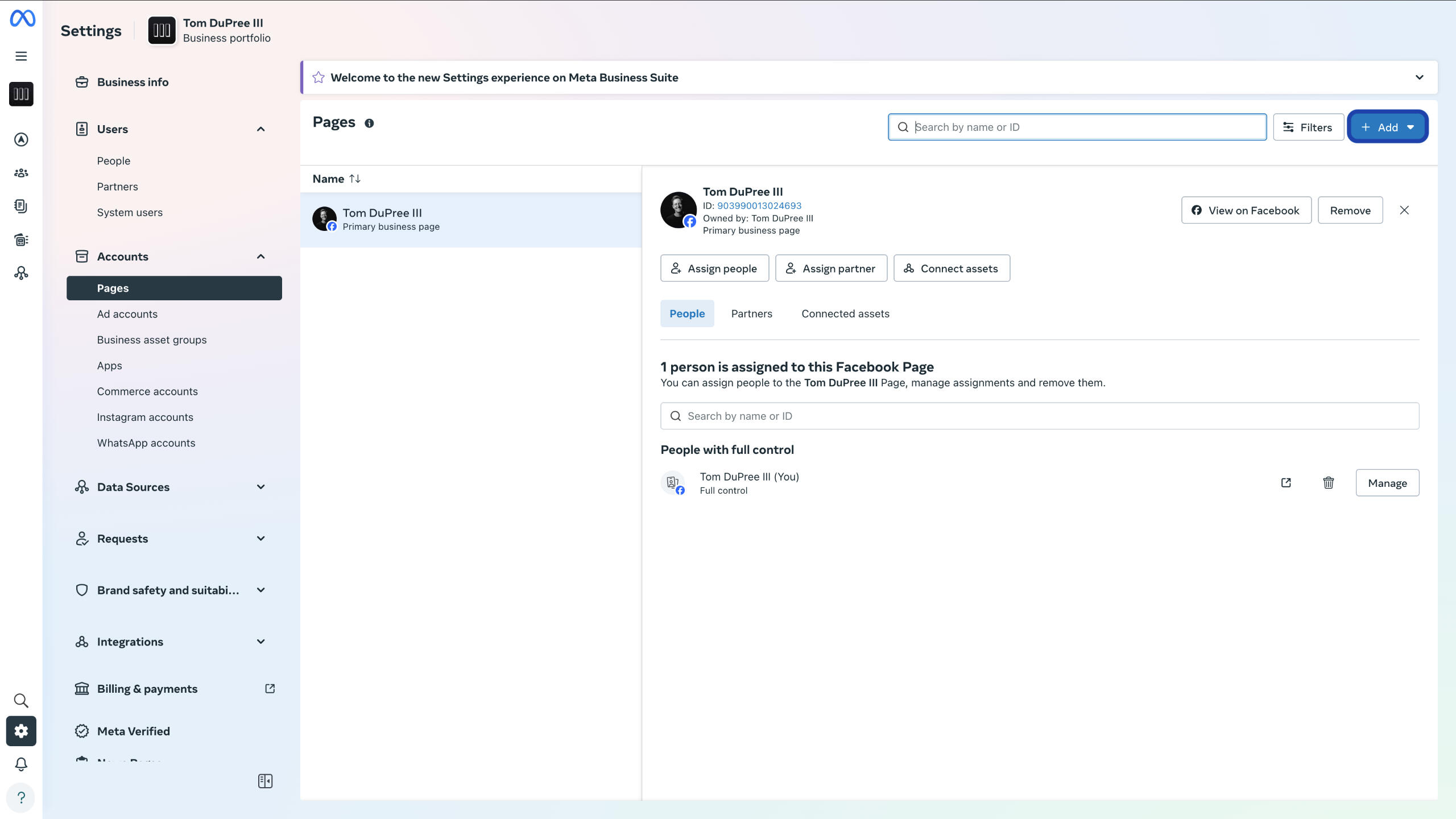Screen dimensions: 1456x819
Task: Collapse the Users section
Action: [x=260, y=129]
